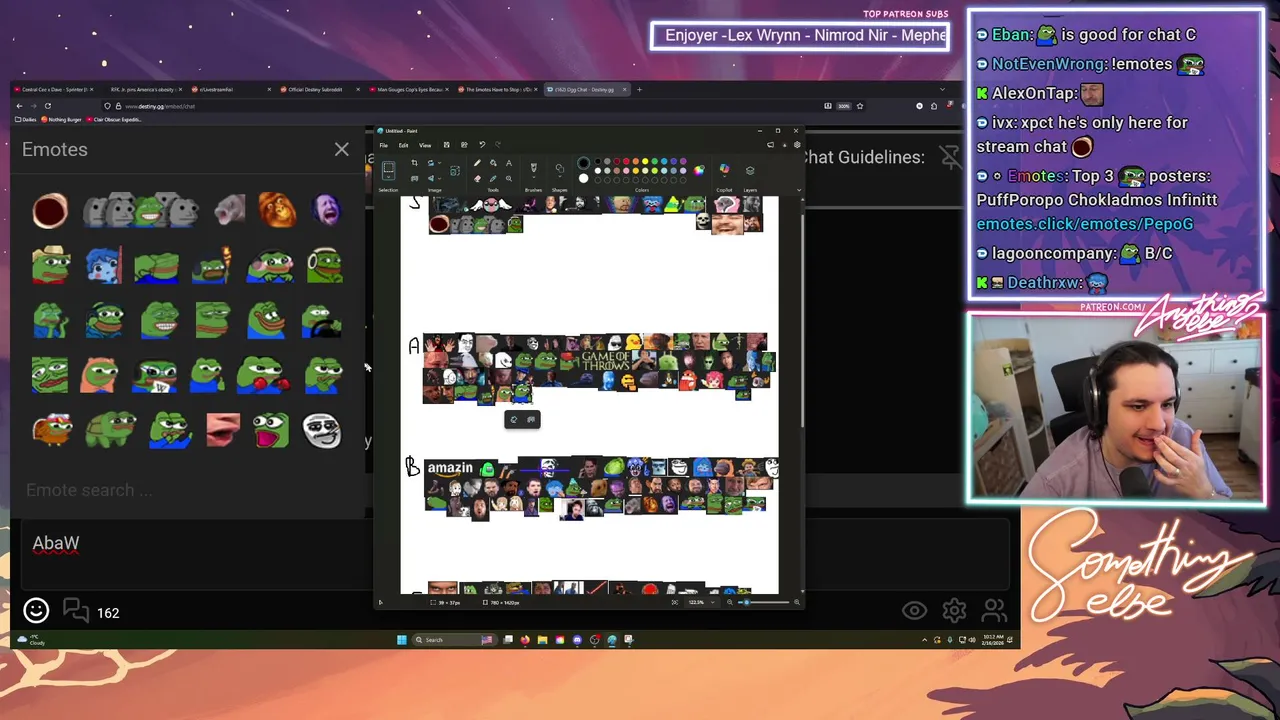Choose the dark red circle emote

[50, 210]
